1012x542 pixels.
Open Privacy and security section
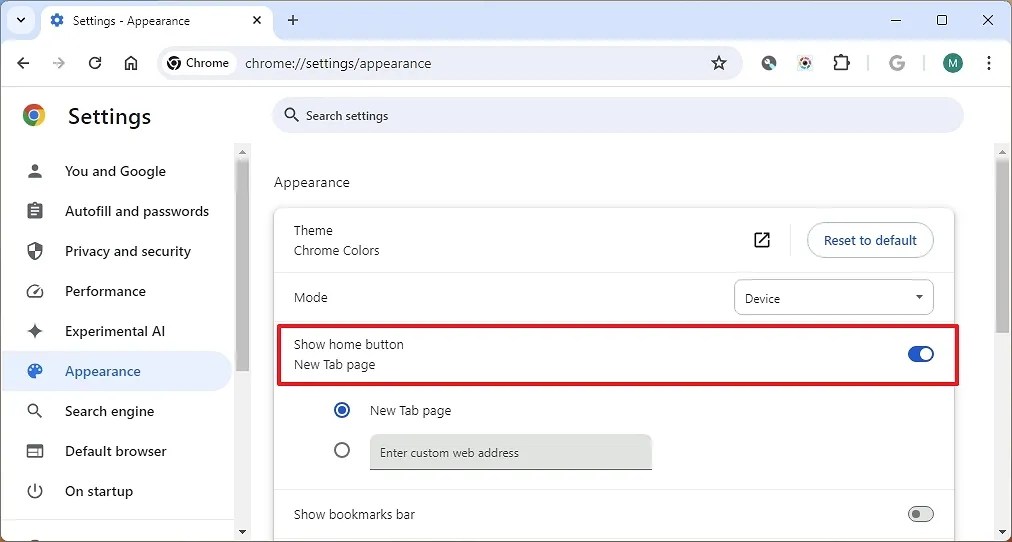pos(117,252)
